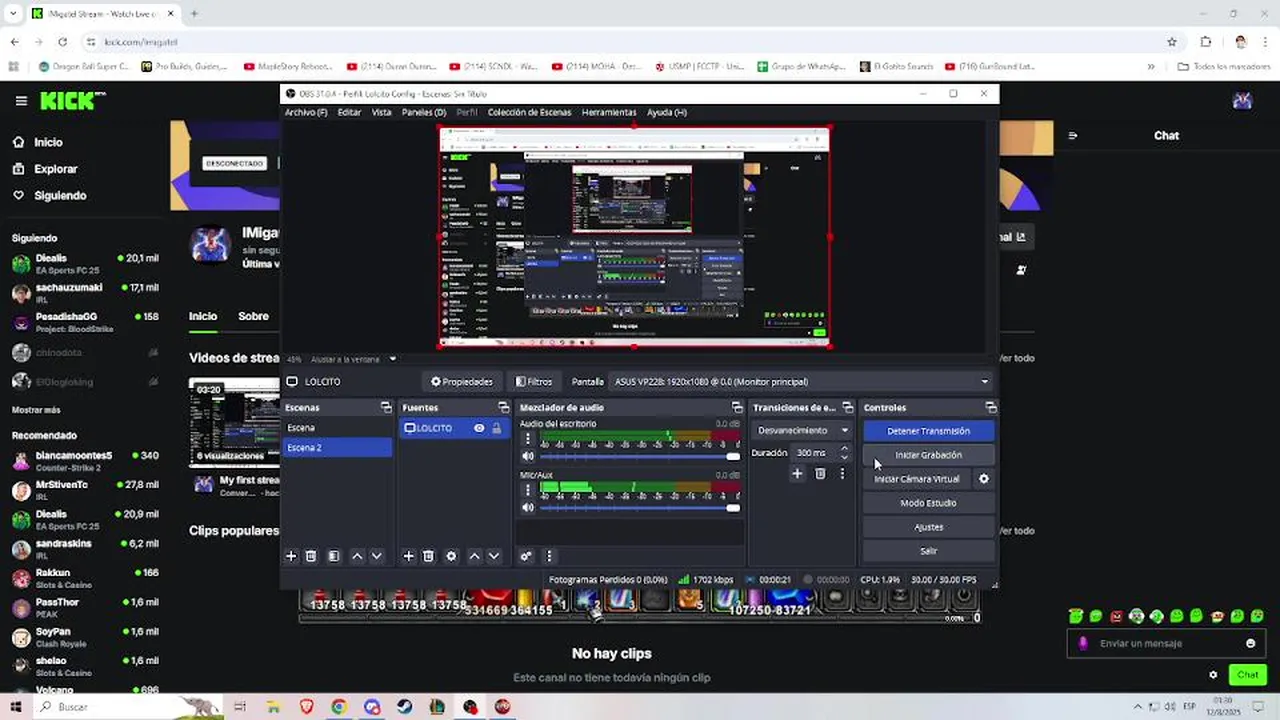Expand 'Mostrar más' in Siguiendo list
This screenshot has width=1280, height=720.
tap(36, 410)
